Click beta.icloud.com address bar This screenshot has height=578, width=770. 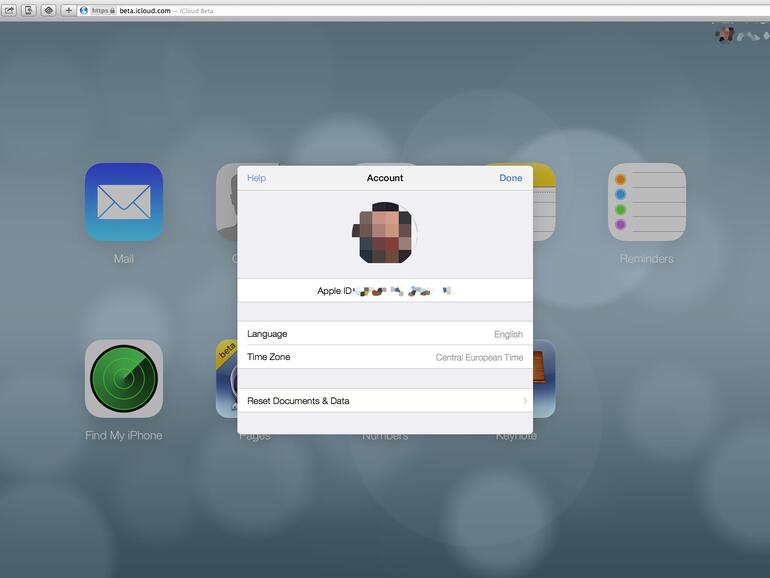pos(422,10)
